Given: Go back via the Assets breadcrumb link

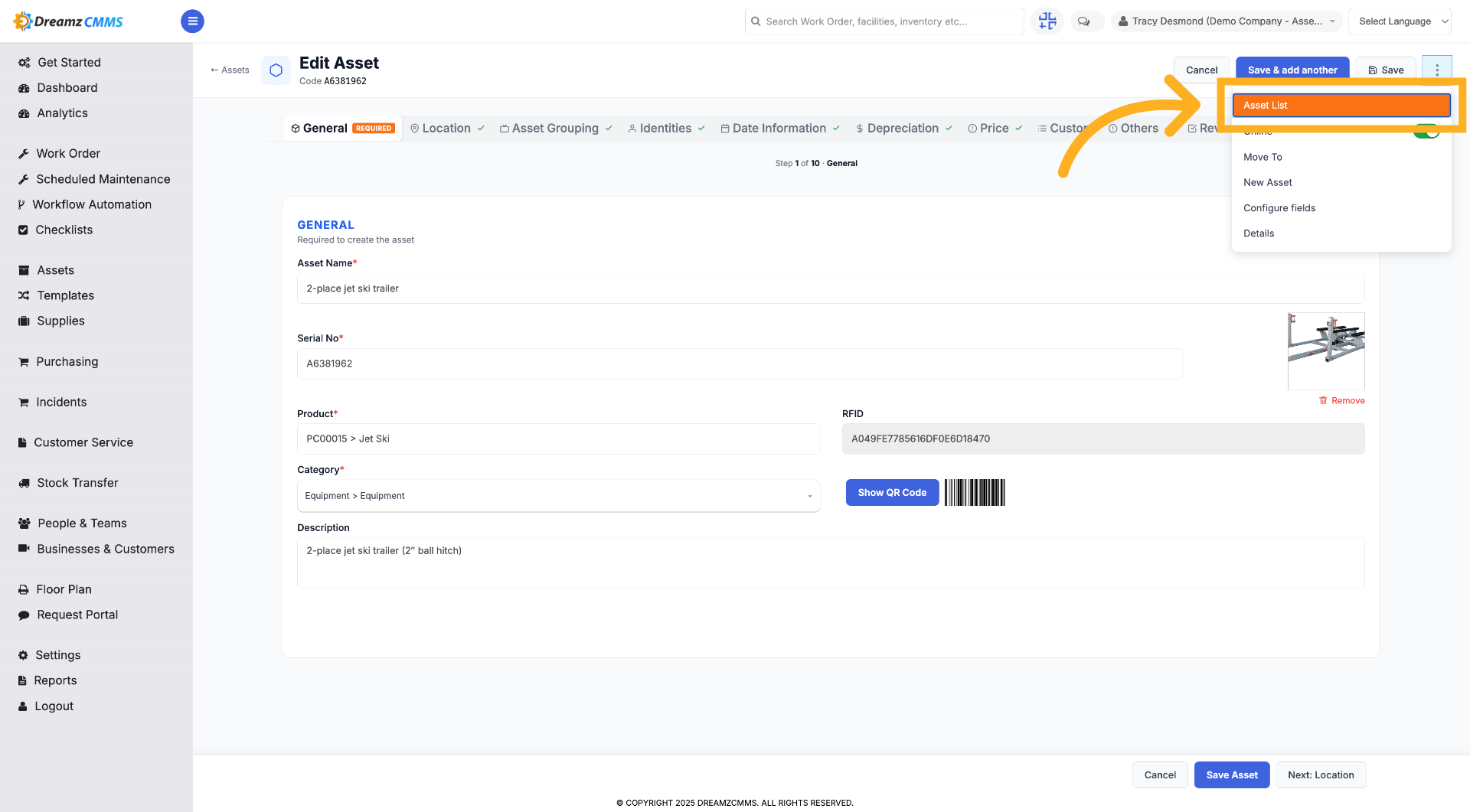Looking at the screenshot, I should pos(230,70).
